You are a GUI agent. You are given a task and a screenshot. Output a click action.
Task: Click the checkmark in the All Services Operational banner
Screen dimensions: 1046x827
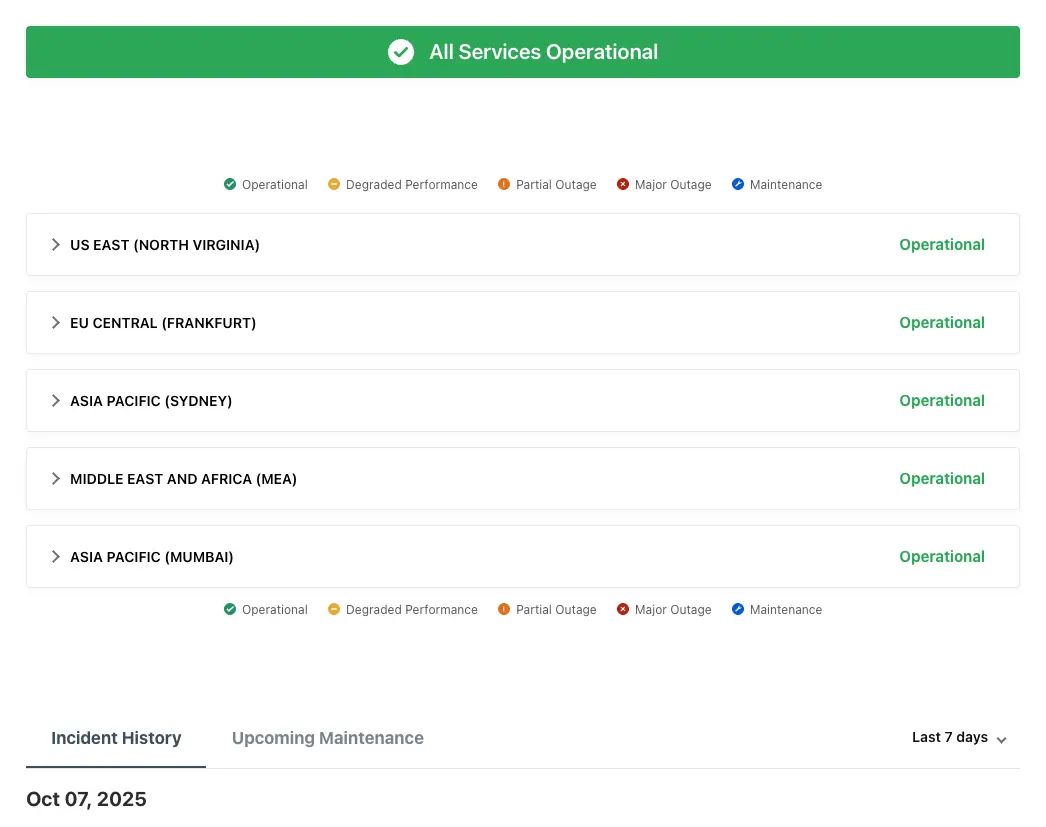point(400,51)
